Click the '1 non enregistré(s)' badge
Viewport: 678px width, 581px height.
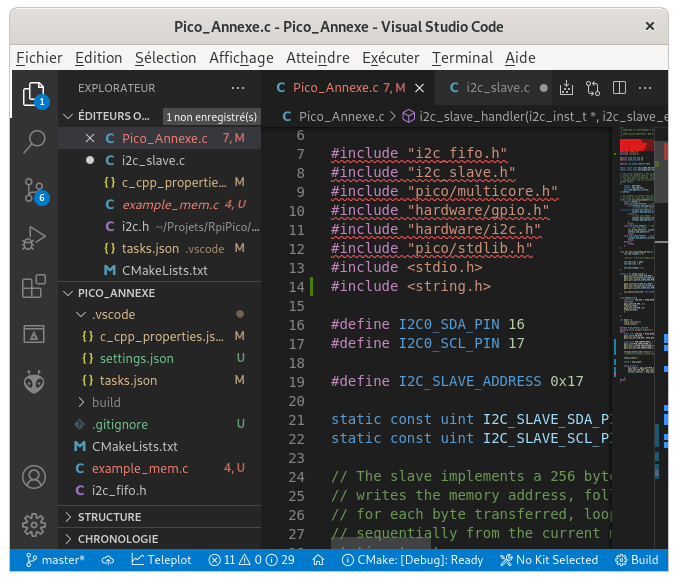[x=211, y=117]
